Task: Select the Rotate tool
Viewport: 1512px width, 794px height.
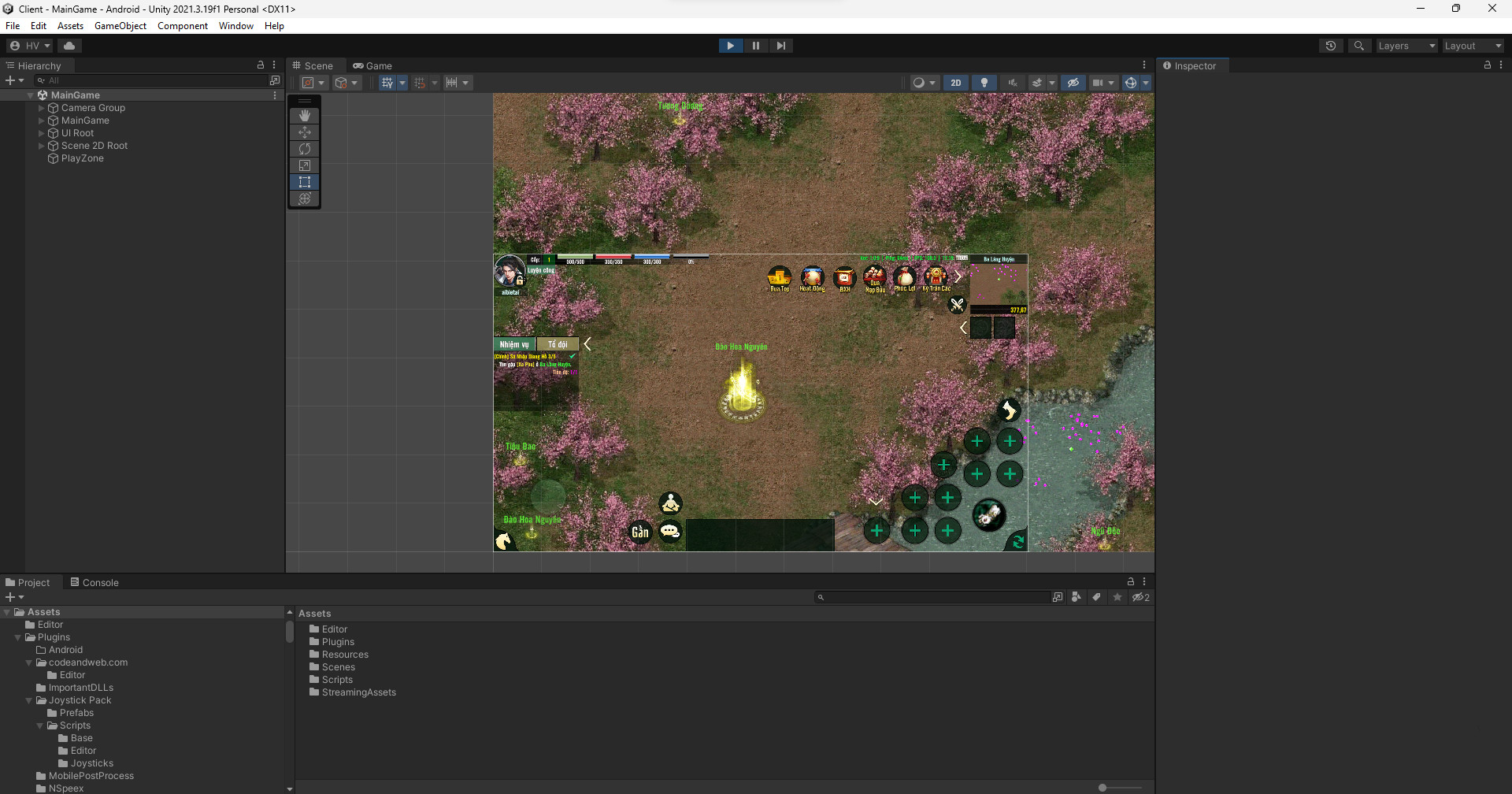Action: [x=305, y=149]
